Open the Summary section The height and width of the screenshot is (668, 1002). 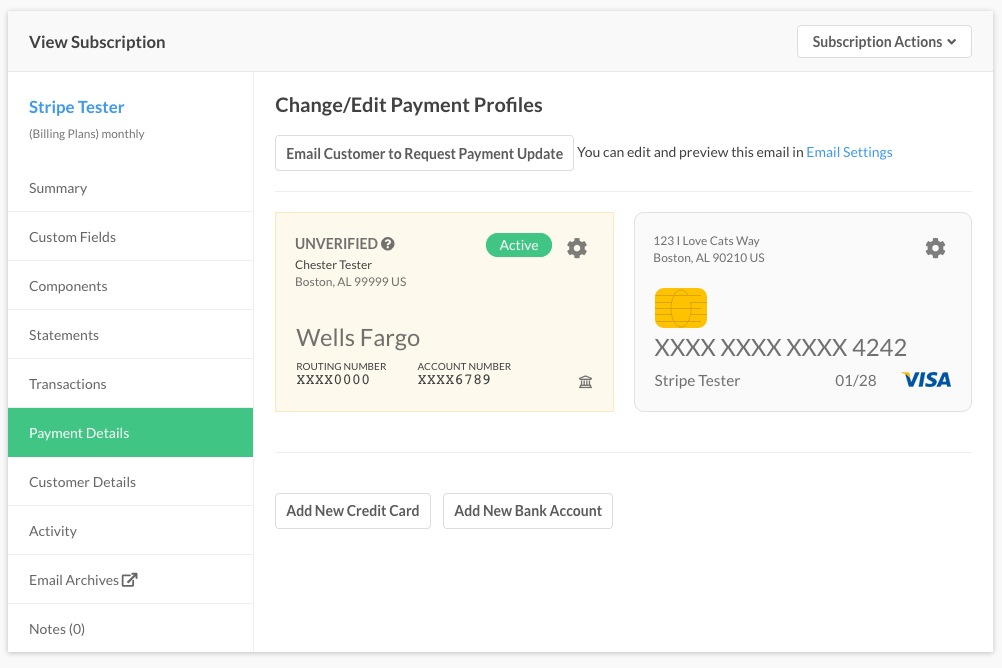(58, 188)
